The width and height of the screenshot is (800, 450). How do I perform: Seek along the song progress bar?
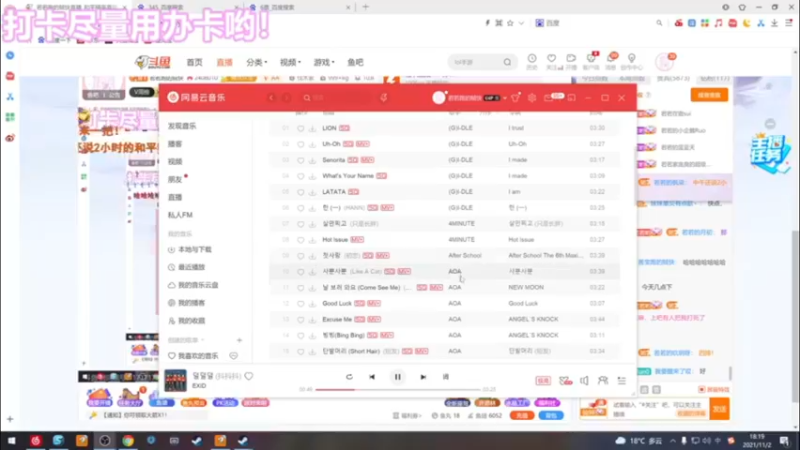(x=398, y=389)
